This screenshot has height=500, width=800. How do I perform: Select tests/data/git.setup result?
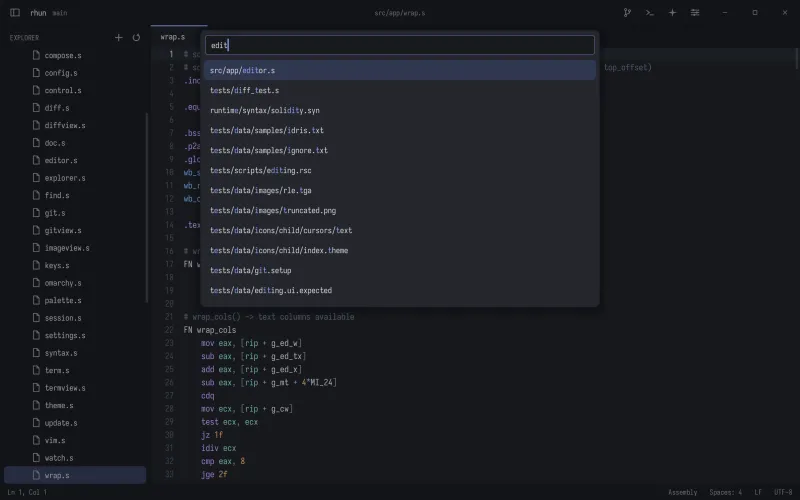point(399,270)
